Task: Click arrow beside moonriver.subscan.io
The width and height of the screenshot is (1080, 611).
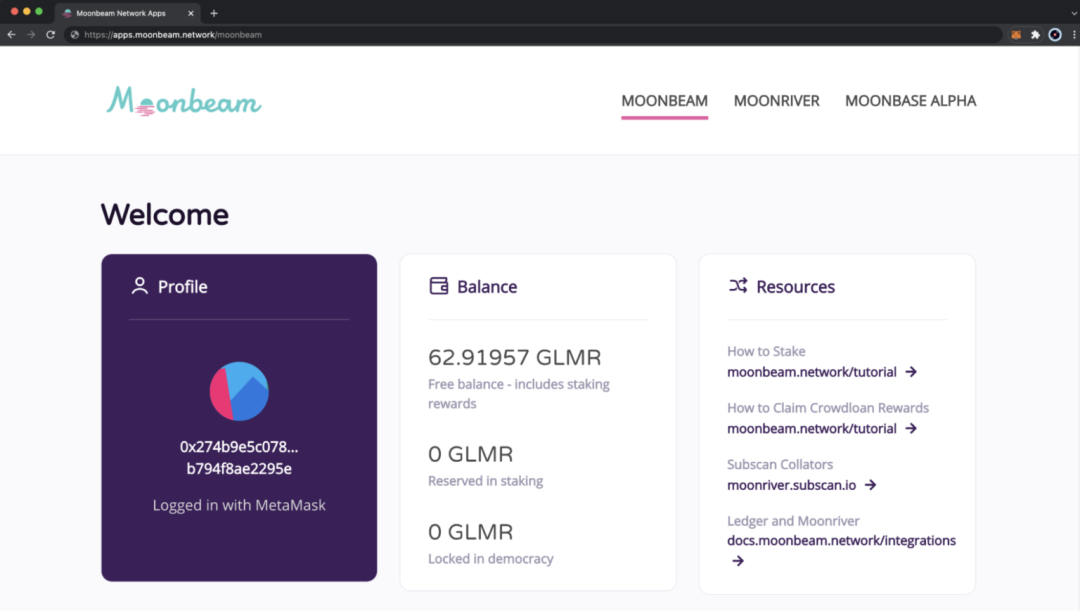Action: pos(871,485)
